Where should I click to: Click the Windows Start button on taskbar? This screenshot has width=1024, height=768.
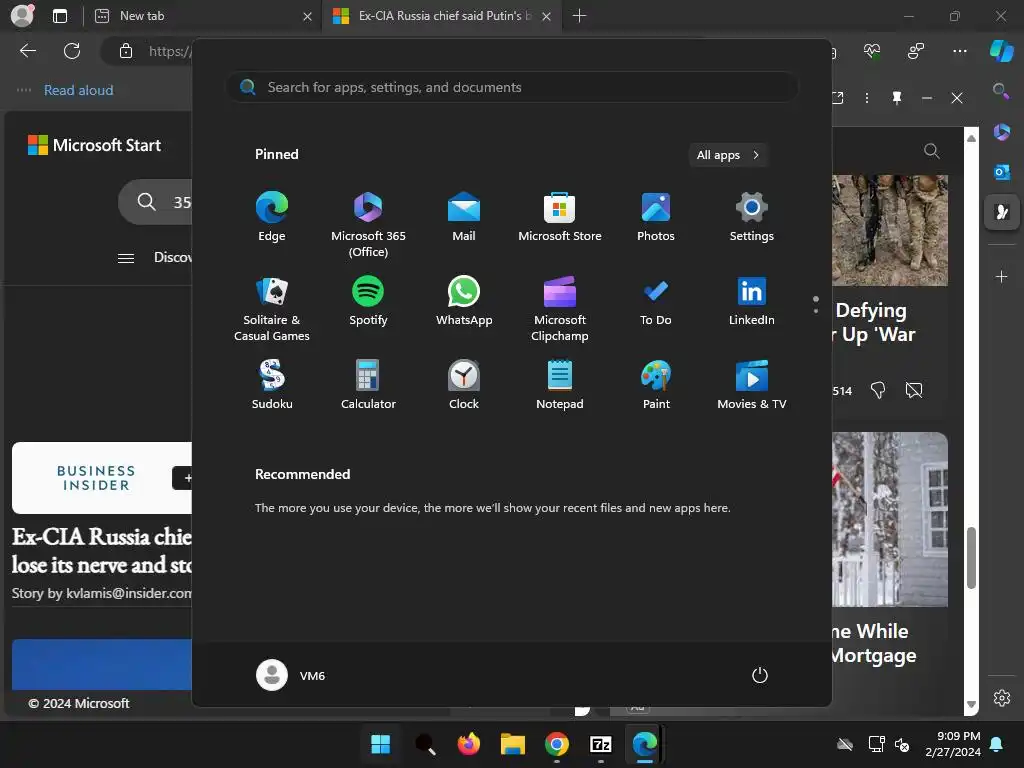pyautogui.click(x=380, y=744)
